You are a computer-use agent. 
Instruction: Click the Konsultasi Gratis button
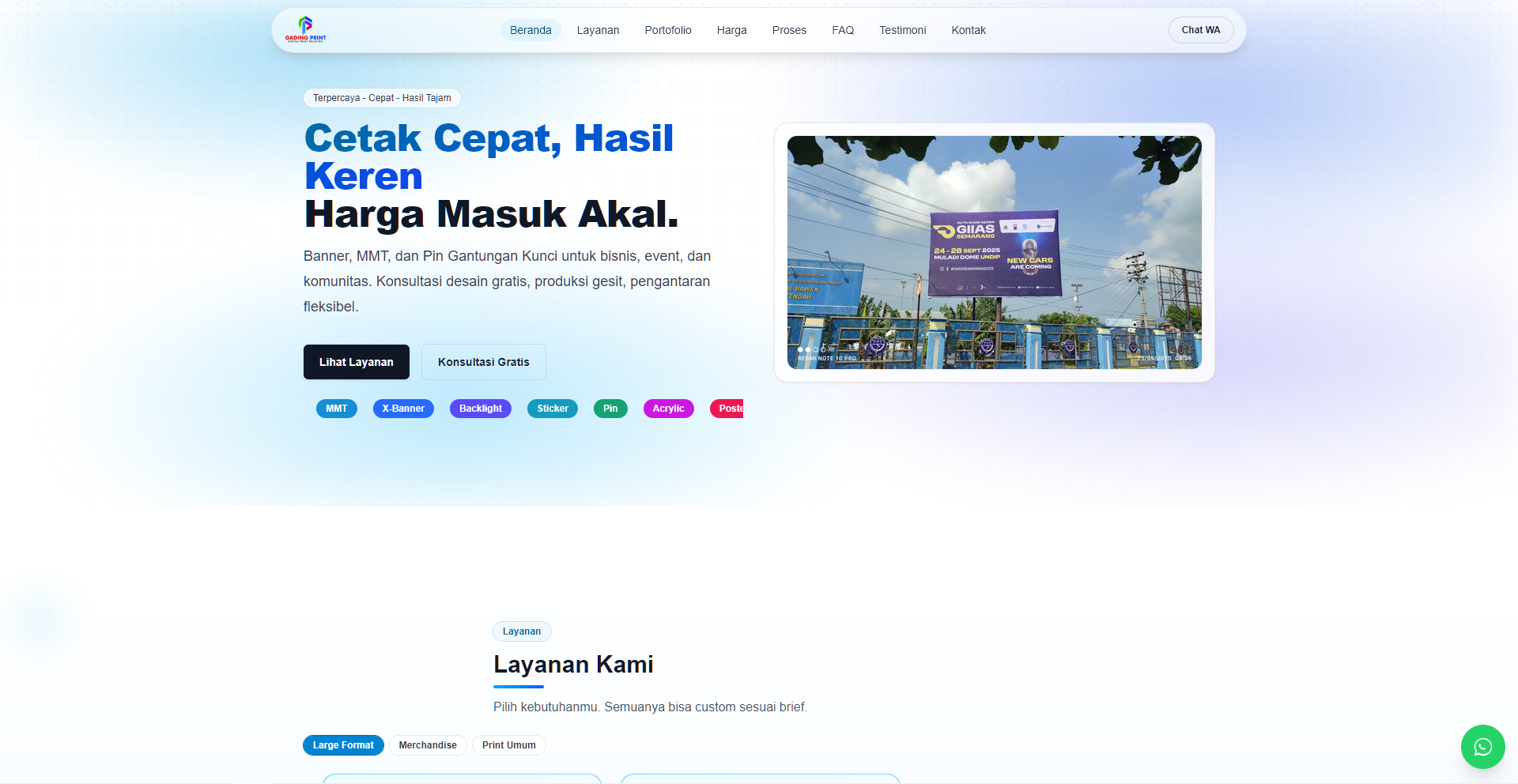click(x=484, y=362)
